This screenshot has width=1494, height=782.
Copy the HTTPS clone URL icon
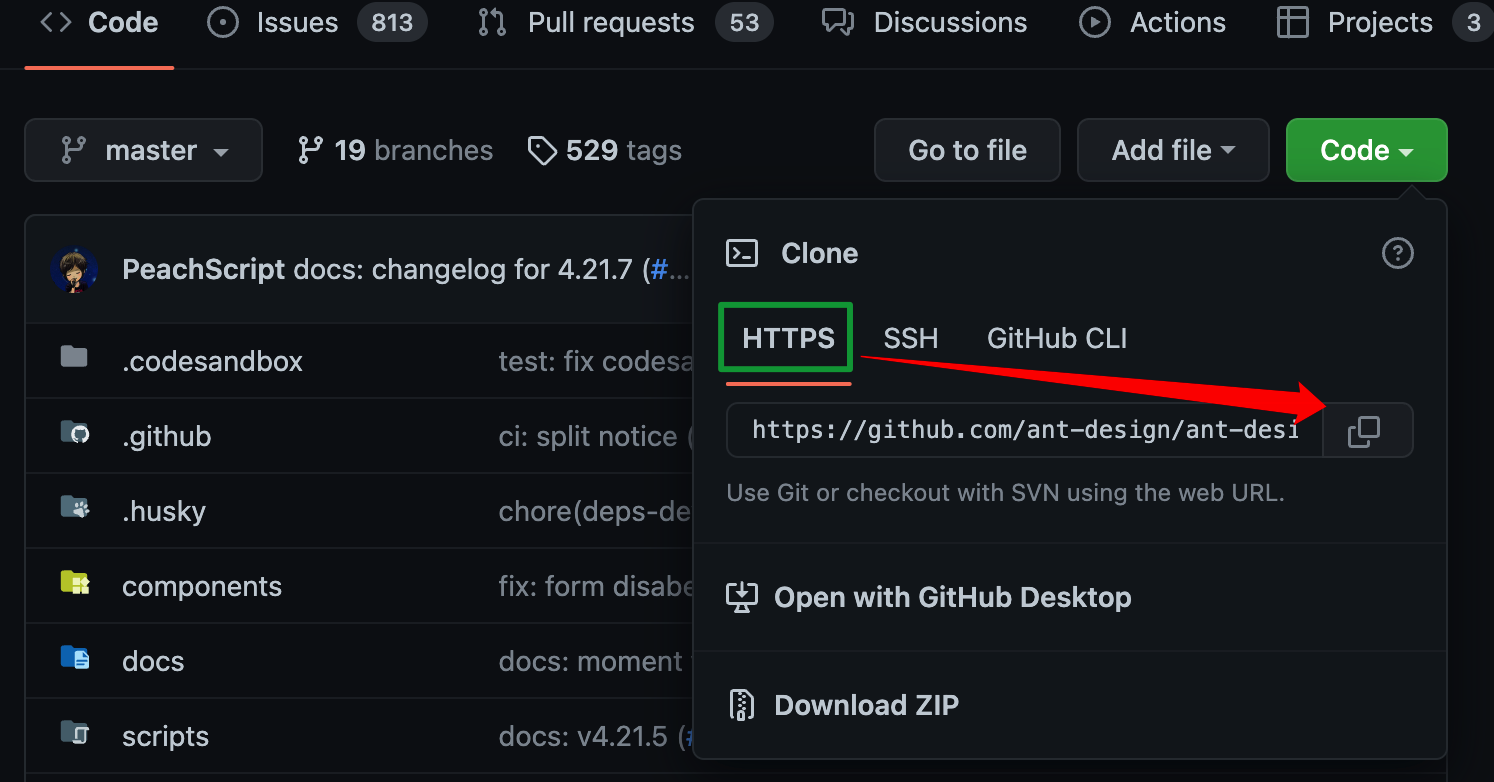coord(1364,431)
